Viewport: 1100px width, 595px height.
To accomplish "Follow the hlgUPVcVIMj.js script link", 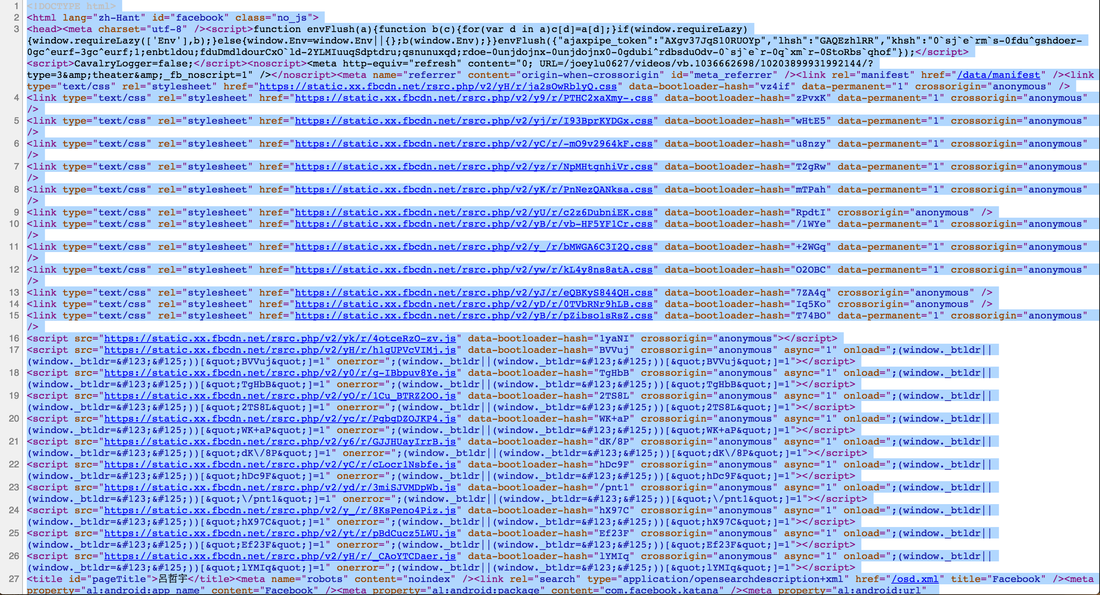I will click(x=280, y=350).
